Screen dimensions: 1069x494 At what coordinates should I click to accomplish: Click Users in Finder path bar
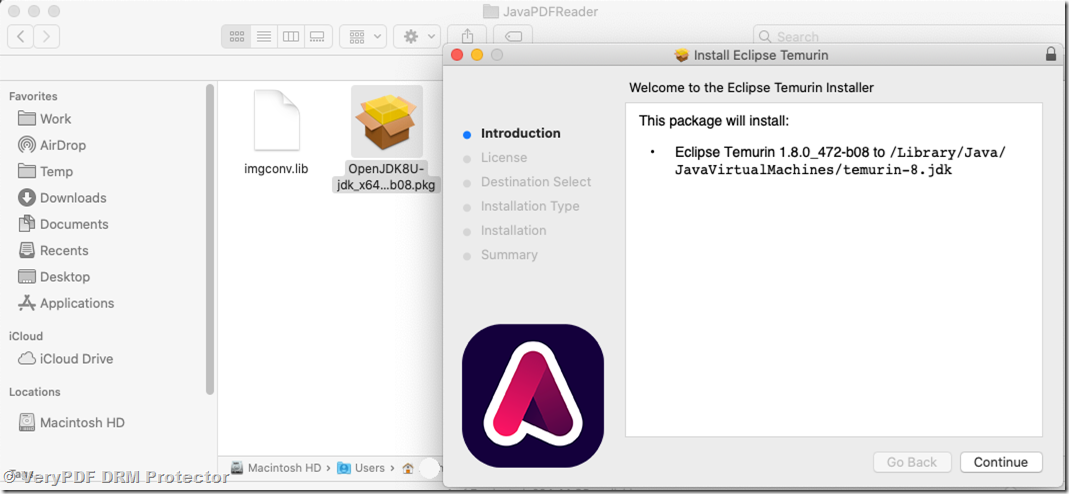pyautogui.click(x=361, y=468)
